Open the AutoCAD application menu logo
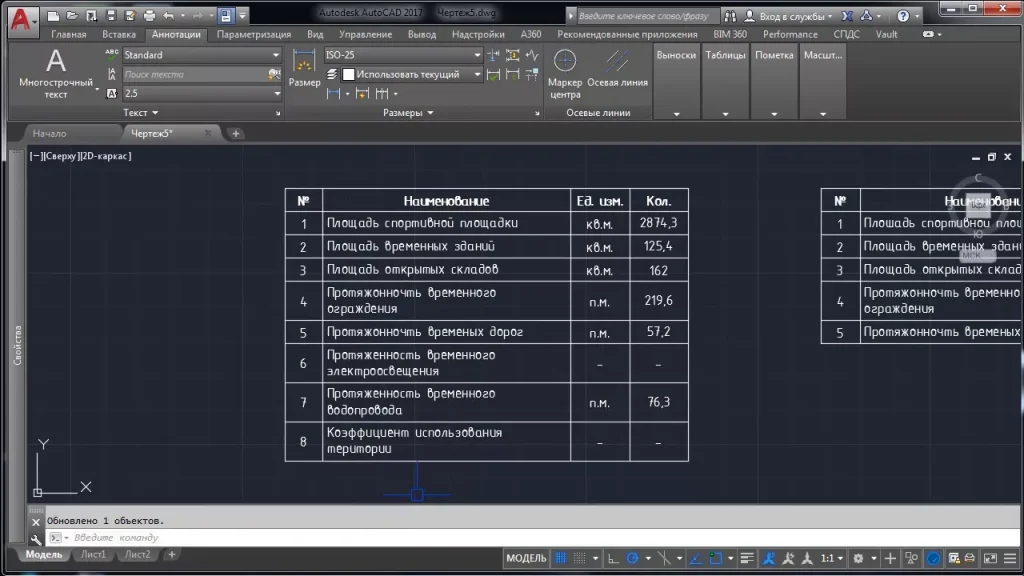1024x576 pixels. 20,17
